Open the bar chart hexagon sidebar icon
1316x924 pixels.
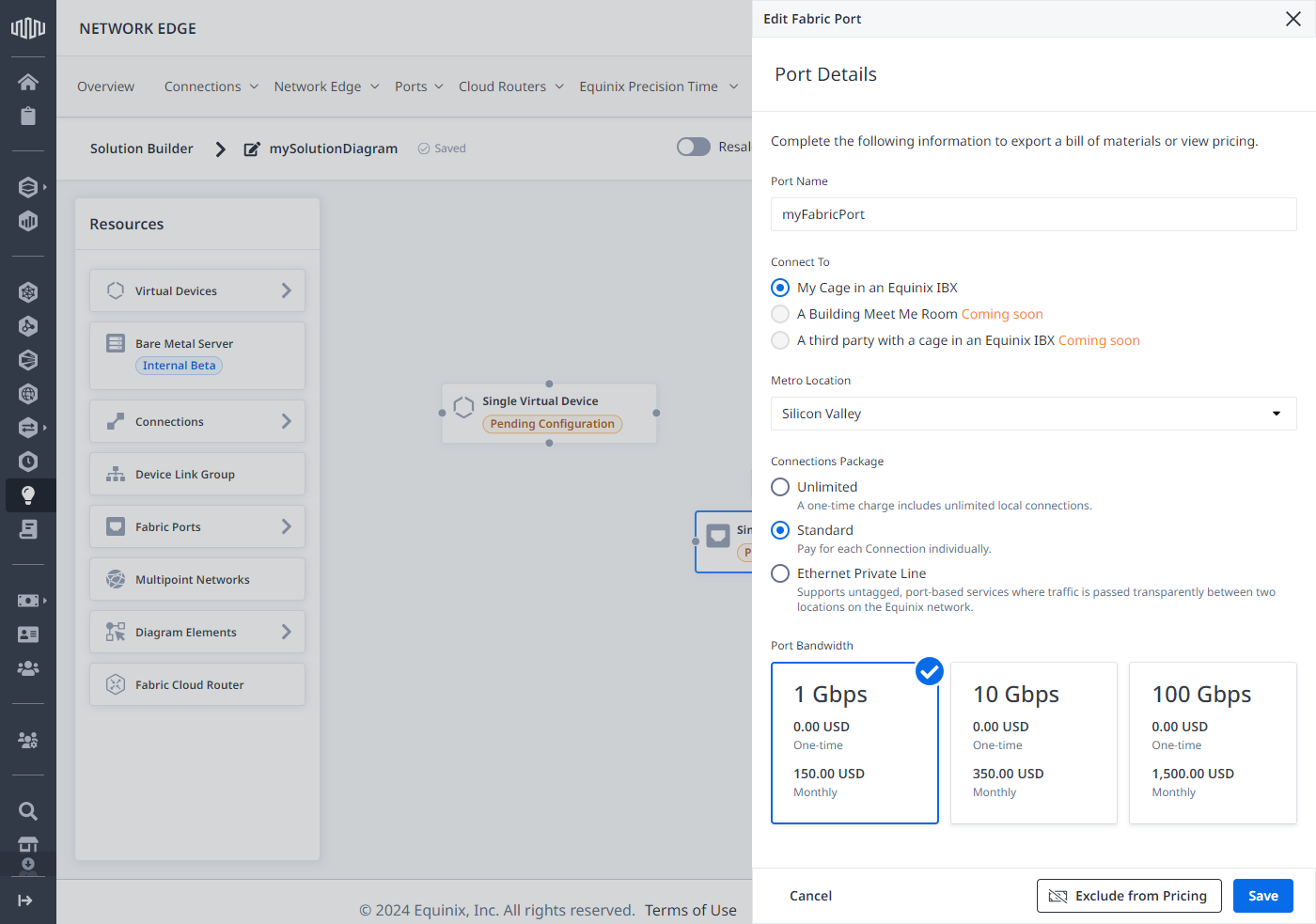click(28, 221)
